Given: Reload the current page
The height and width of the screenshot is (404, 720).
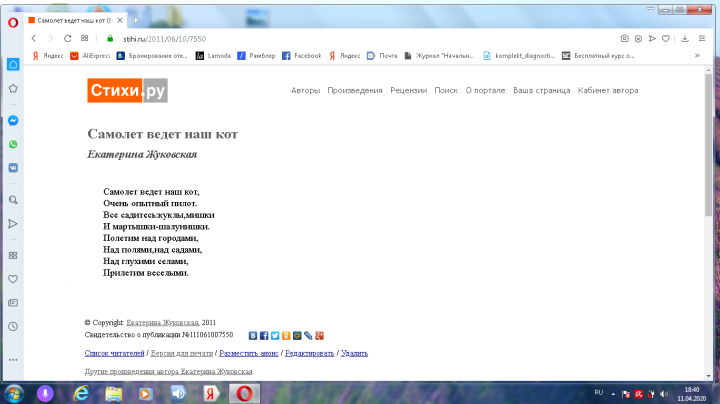Looking at the screenshot, I should point(68,39).
